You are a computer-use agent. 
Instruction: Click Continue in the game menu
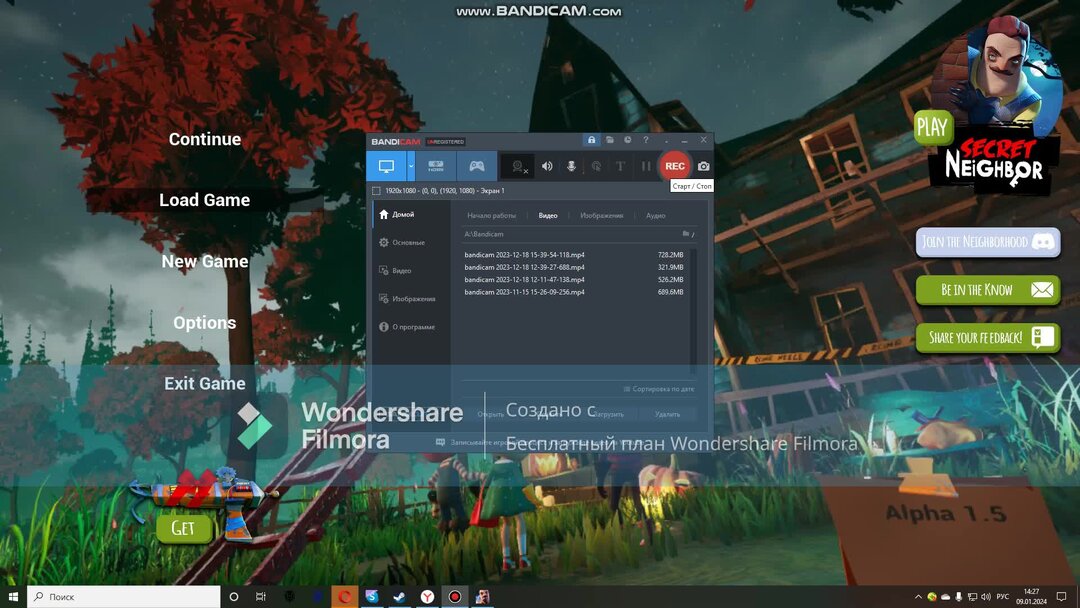coord(205,139)
